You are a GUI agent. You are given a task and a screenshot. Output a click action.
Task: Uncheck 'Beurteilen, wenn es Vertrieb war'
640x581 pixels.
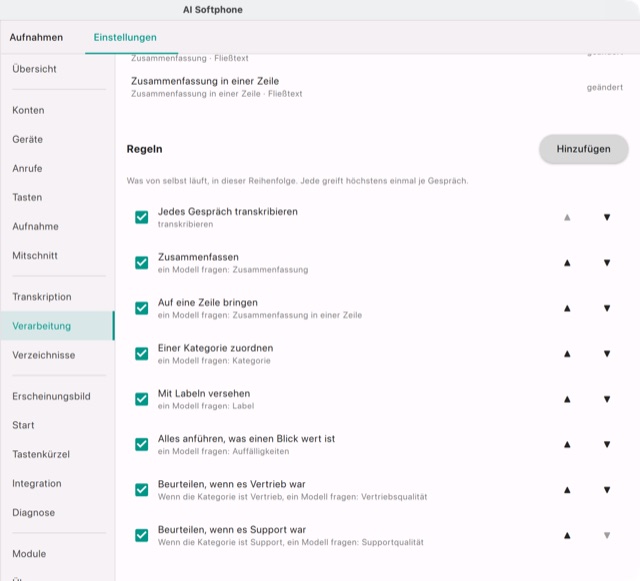pyautogui.click(x=142, y=490)
